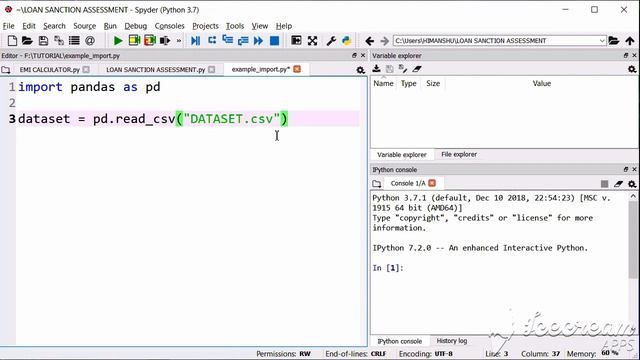The width and height of the screenshot is (640, 360).
Task: Go forward with right arrow in toolbar
Action: tap(384, 40)
